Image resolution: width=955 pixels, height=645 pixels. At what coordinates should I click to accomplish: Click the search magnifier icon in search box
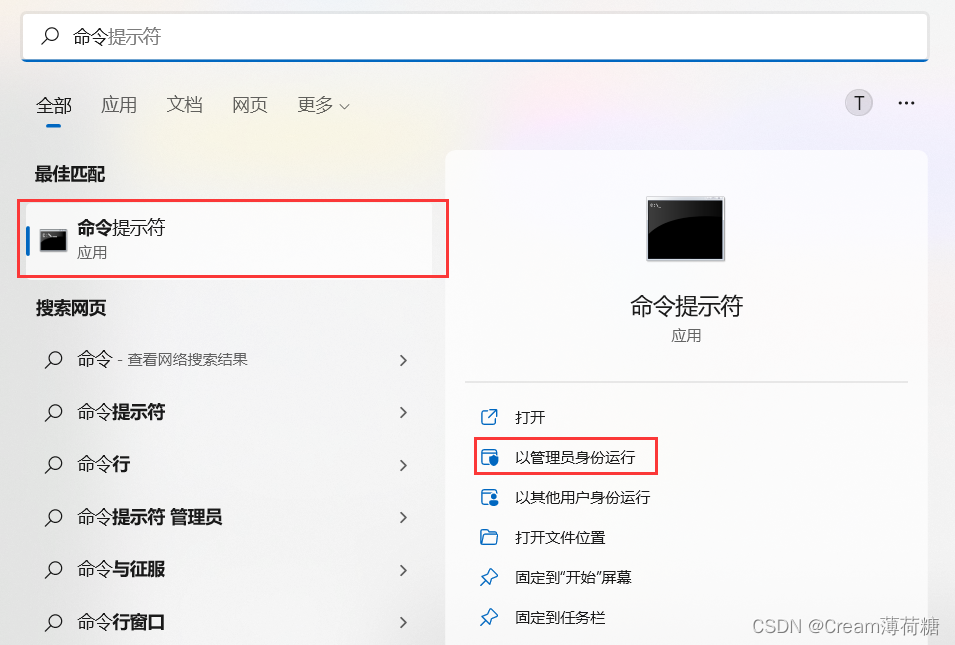(x=50, y=36)
